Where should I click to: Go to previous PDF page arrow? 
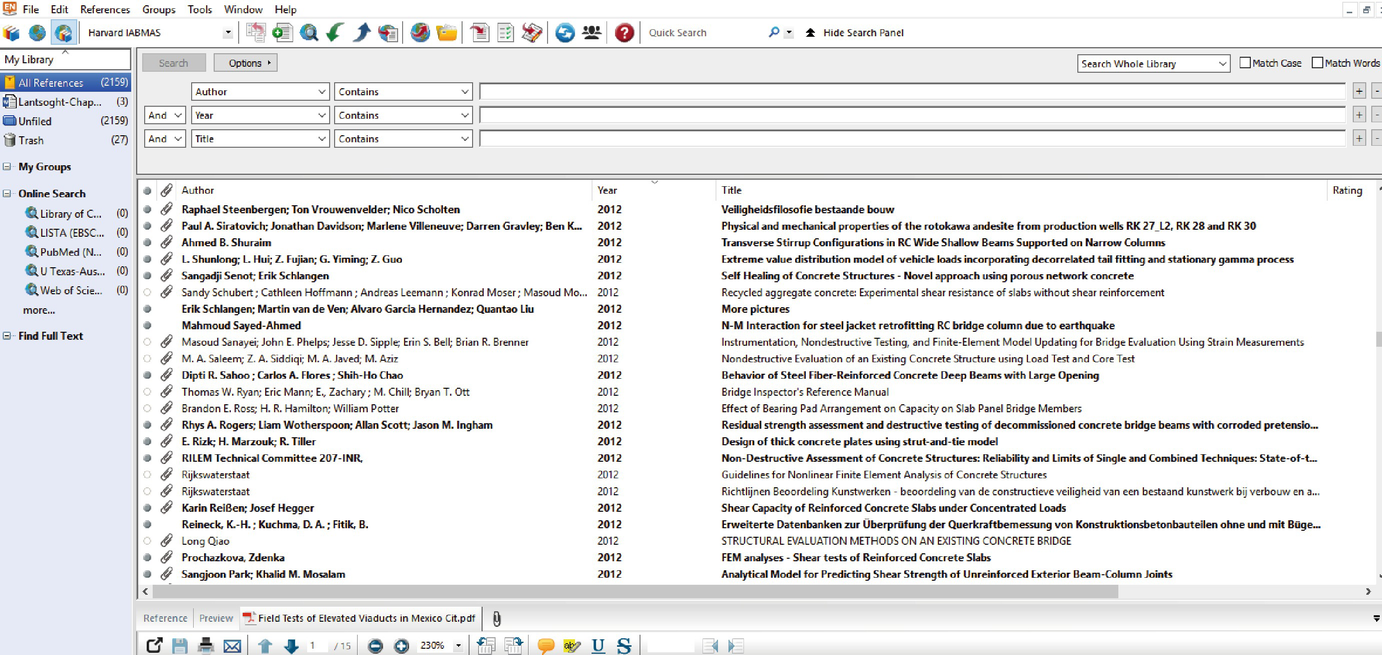(265, 646)
